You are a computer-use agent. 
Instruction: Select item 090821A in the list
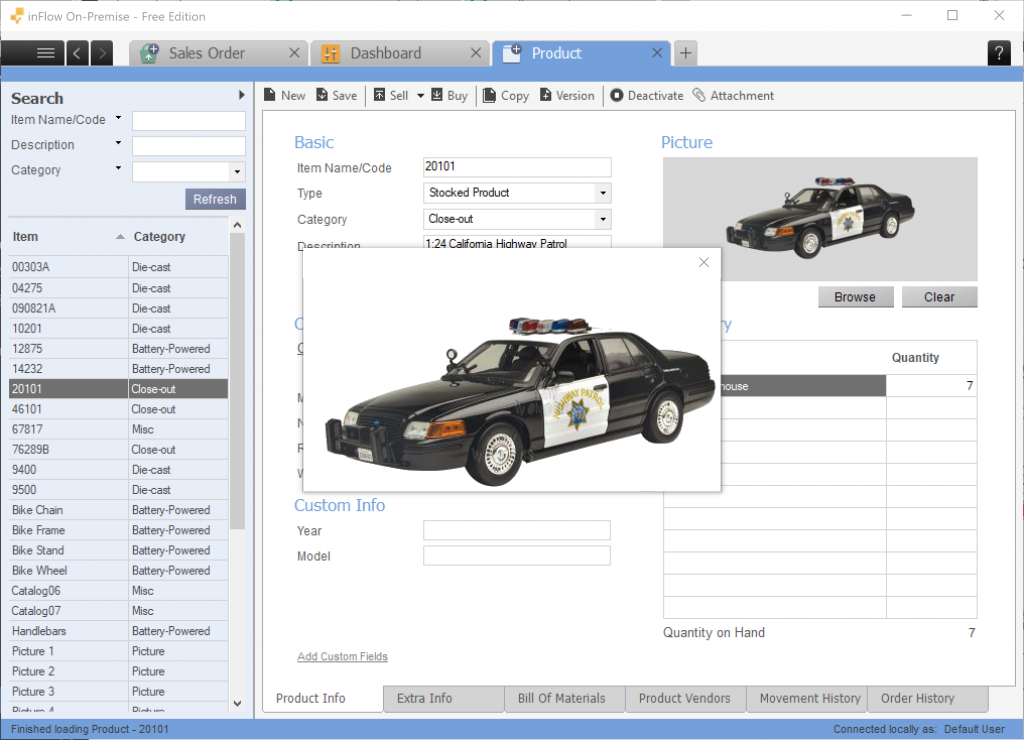(x=118, y=308)
